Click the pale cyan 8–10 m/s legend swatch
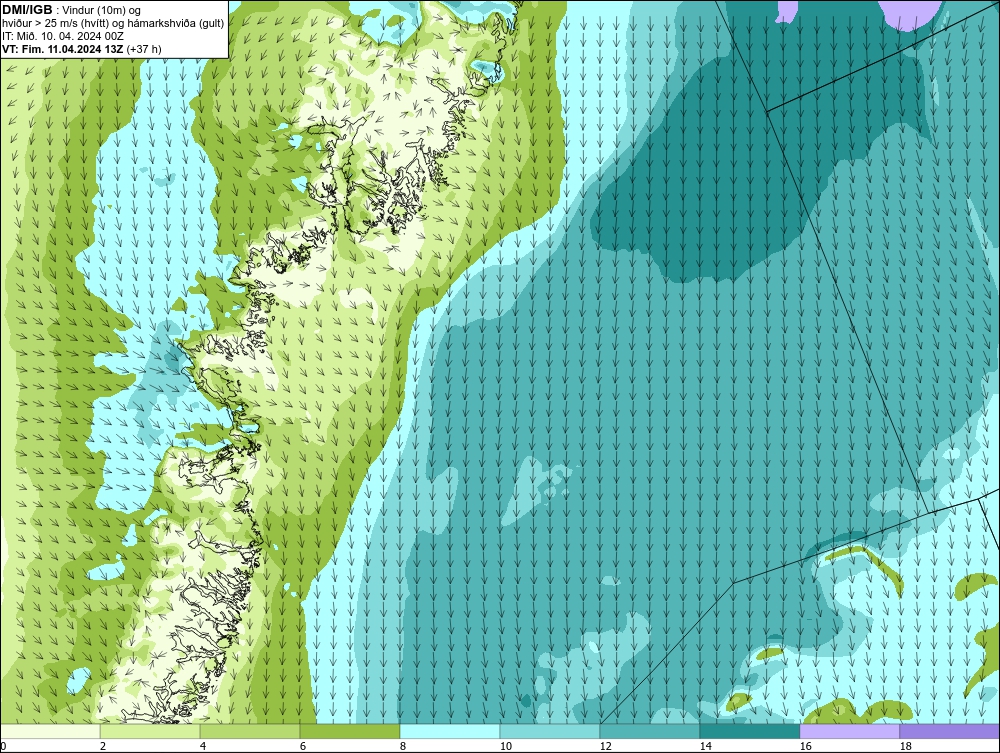This screenshot has height=753, width=1000. (450, 731)
